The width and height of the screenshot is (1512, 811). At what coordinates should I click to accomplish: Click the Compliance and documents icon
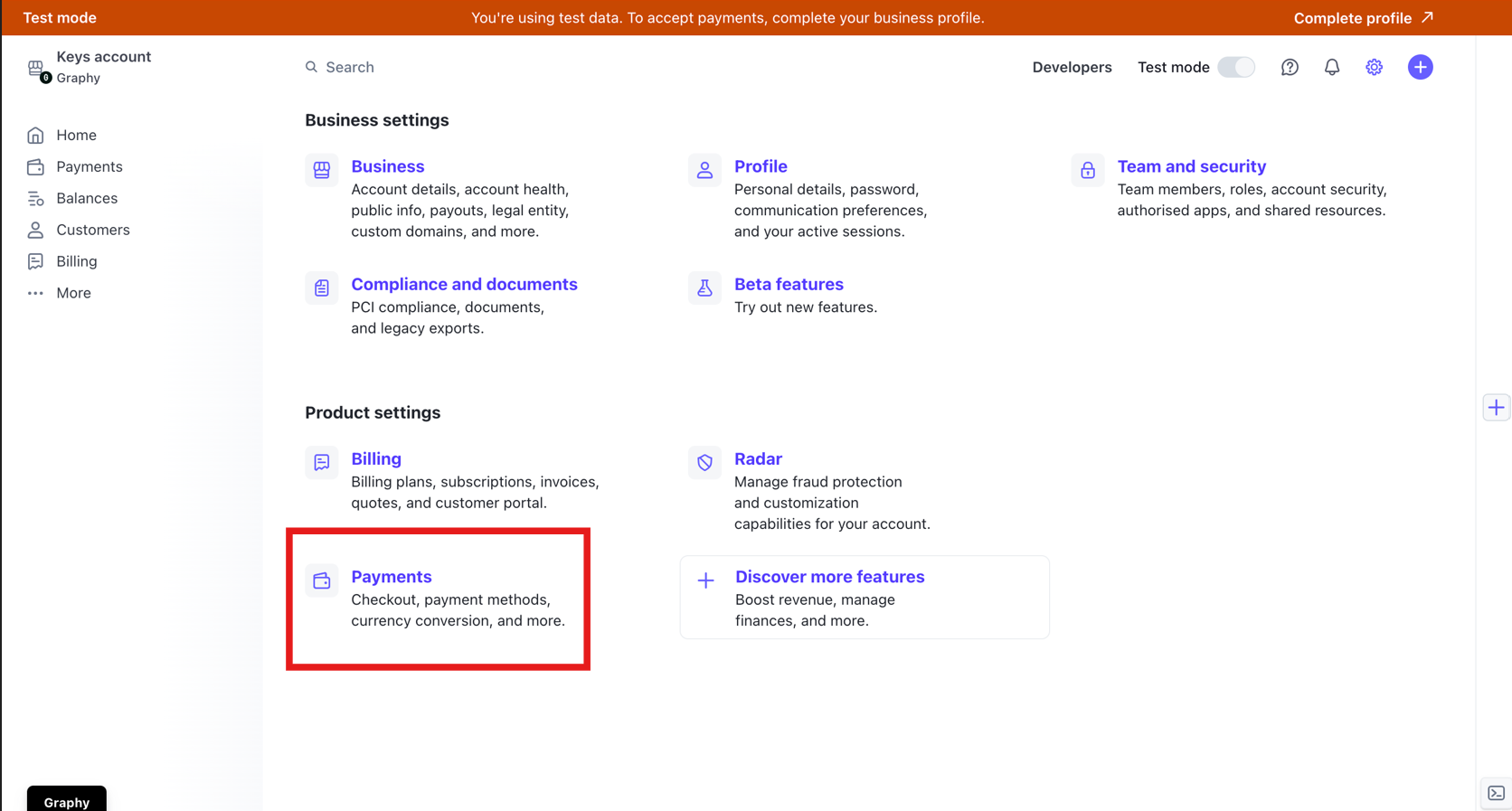tap(322, 288)
